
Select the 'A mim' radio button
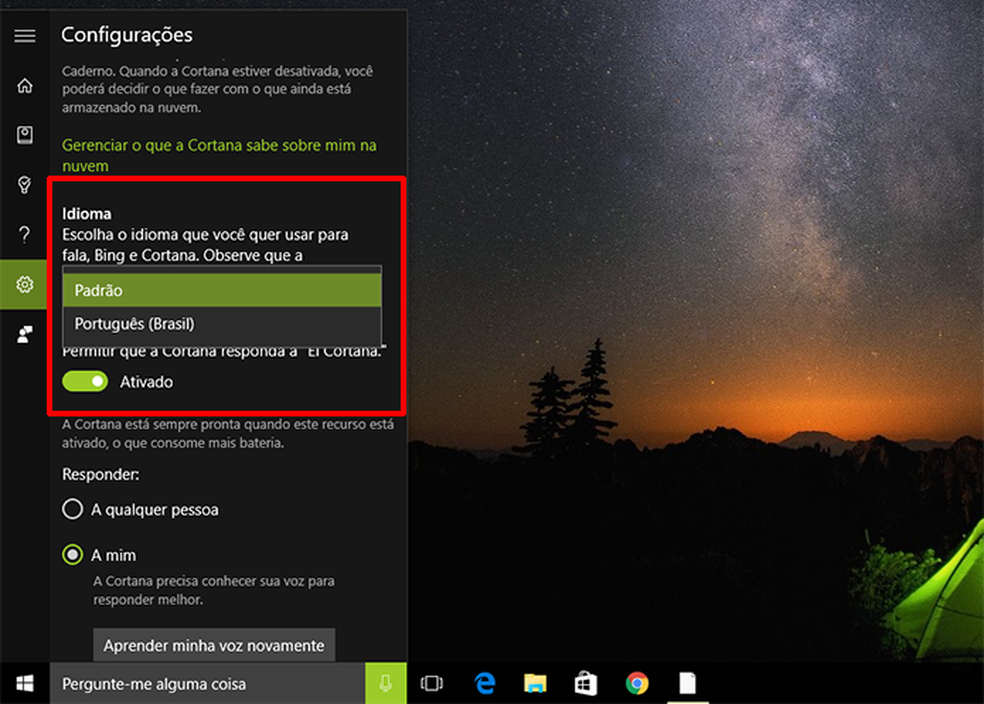[x=72, y=555]
